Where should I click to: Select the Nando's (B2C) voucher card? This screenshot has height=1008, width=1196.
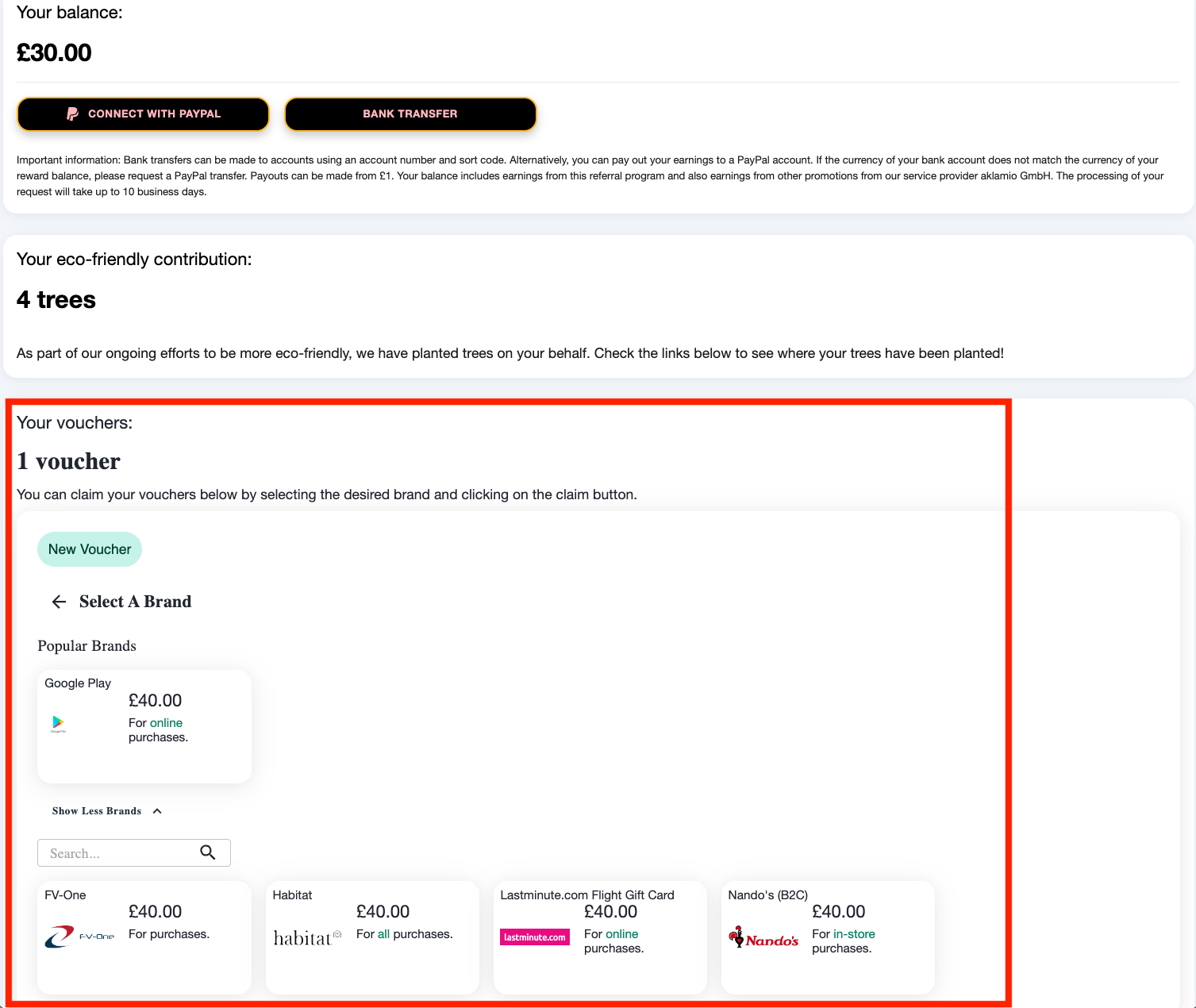(828, 937)
